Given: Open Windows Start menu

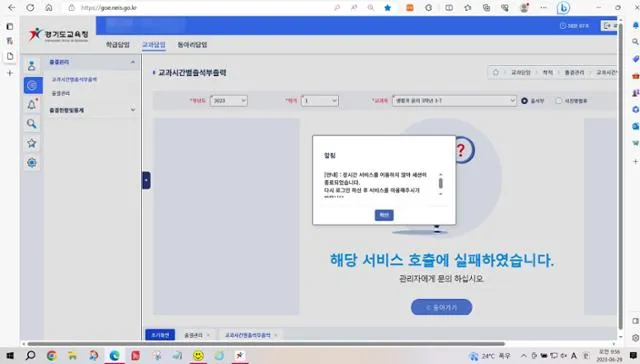Looking at the screenshot, I should tap(10, 356).
